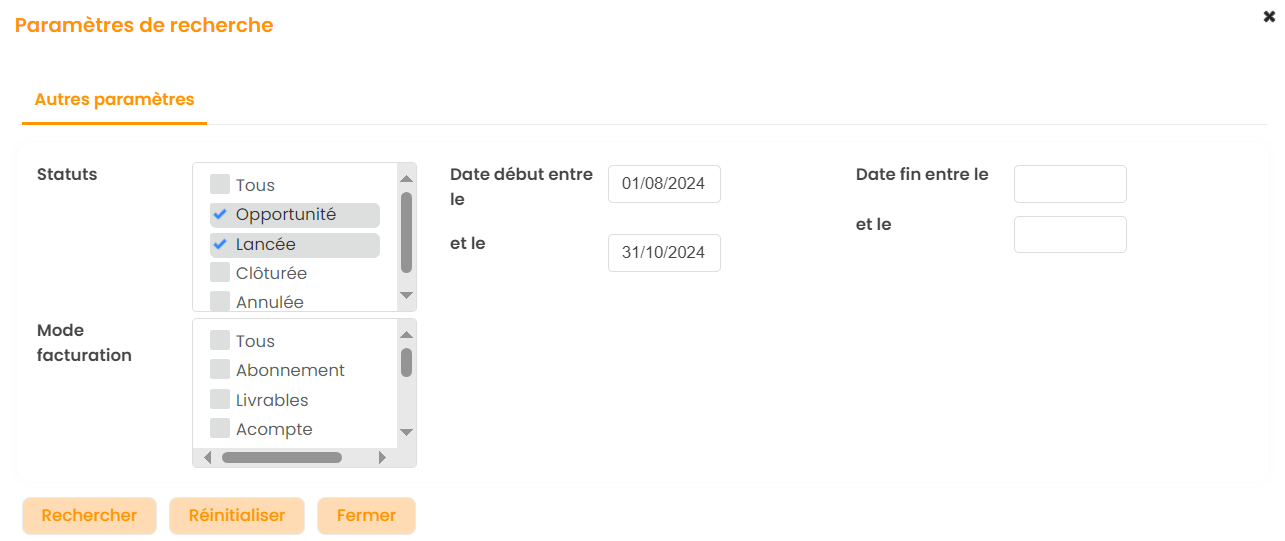Click the Date fin entre le field

[1070, 184]
